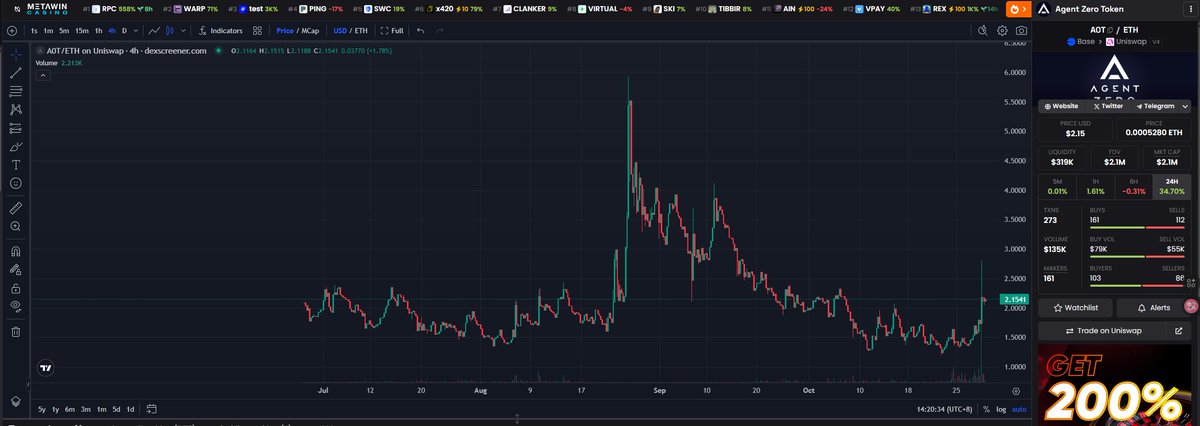Collapse the volume indicator legend
This screenshot has height=426, width=1200.
41,74
